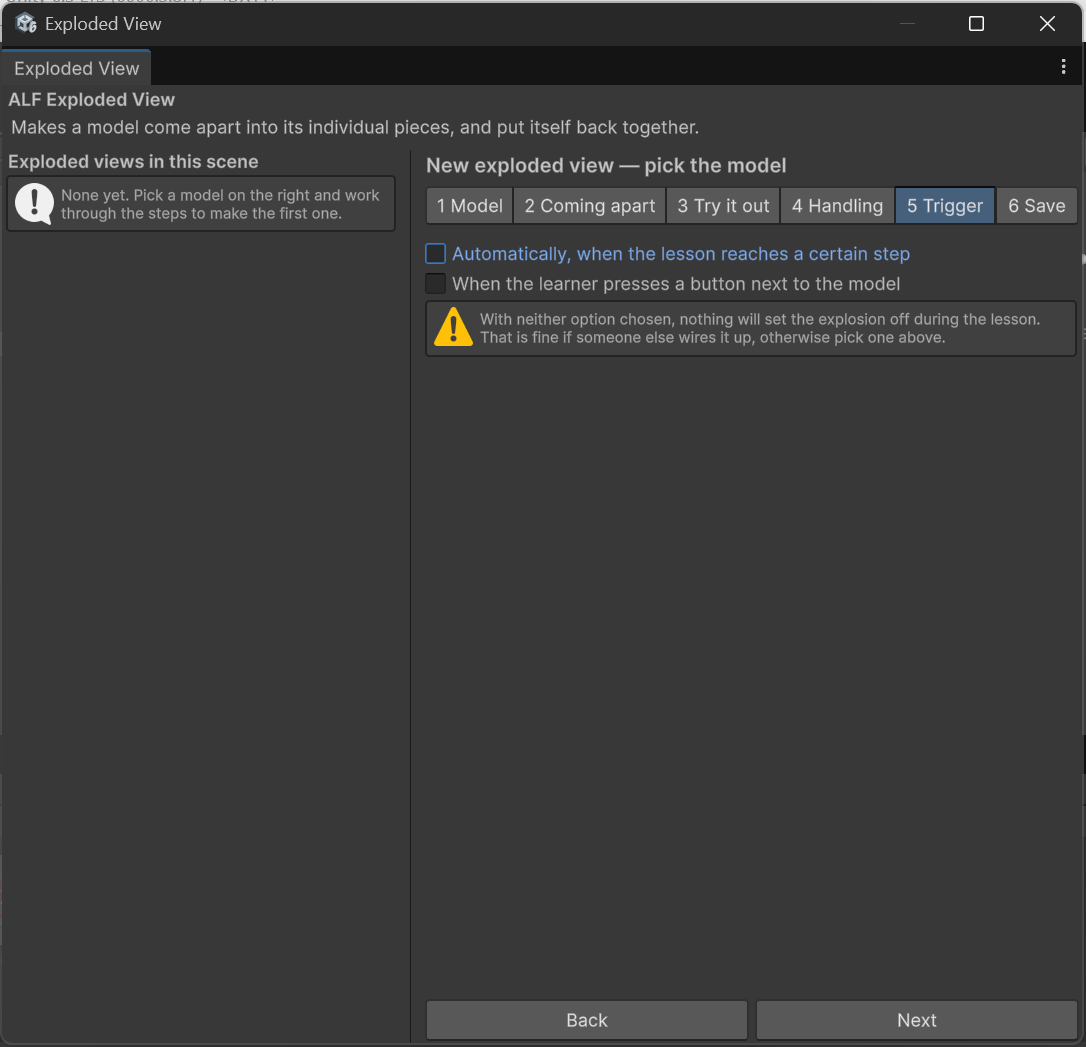The width and height of the screenshot is (1086, 1047).
Task: Enable automatic trigger at a lesson step
Action: coord(435,253)
